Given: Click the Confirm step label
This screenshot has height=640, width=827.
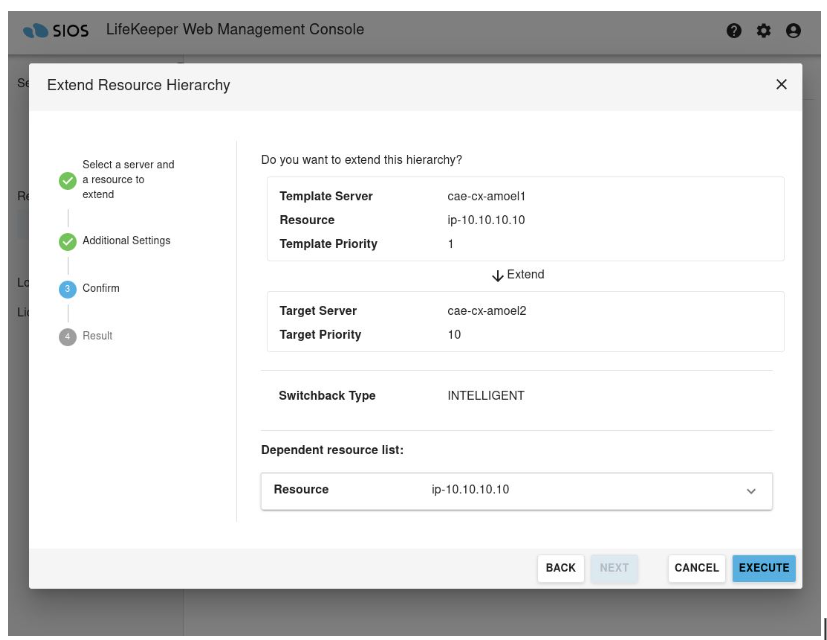Looking at the screenshot, I should click(x=100, y=289).
